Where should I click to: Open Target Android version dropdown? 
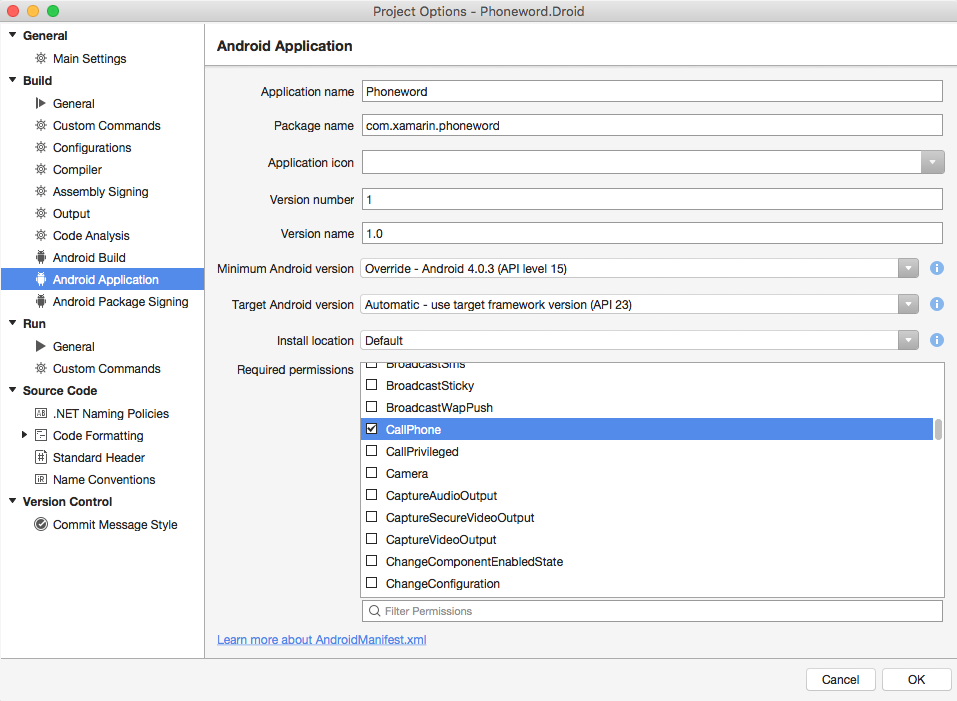click(908, 304)
